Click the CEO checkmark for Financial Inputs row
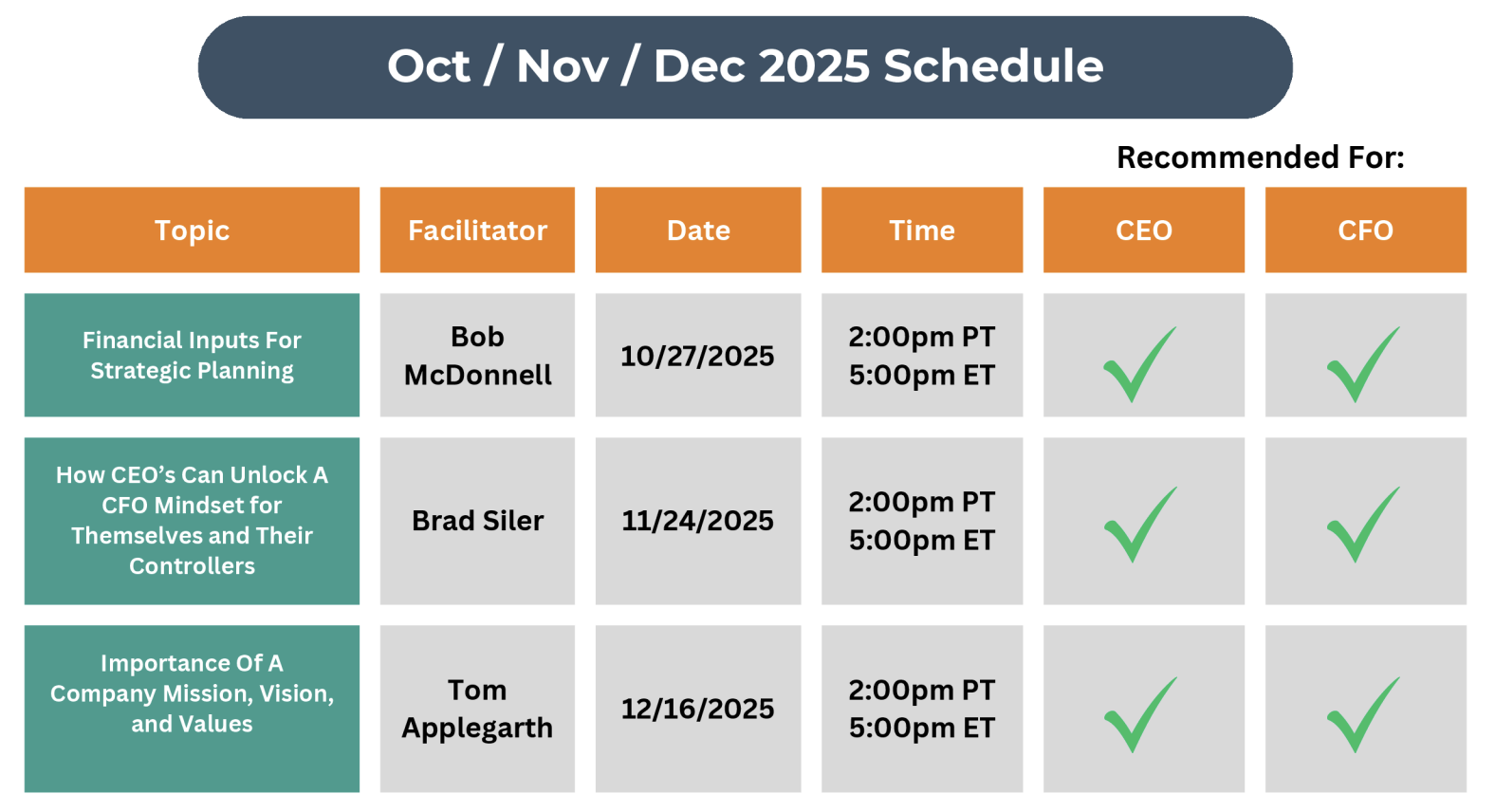The height and width of the screenshot is (812, 1495). coord(1139,363)
